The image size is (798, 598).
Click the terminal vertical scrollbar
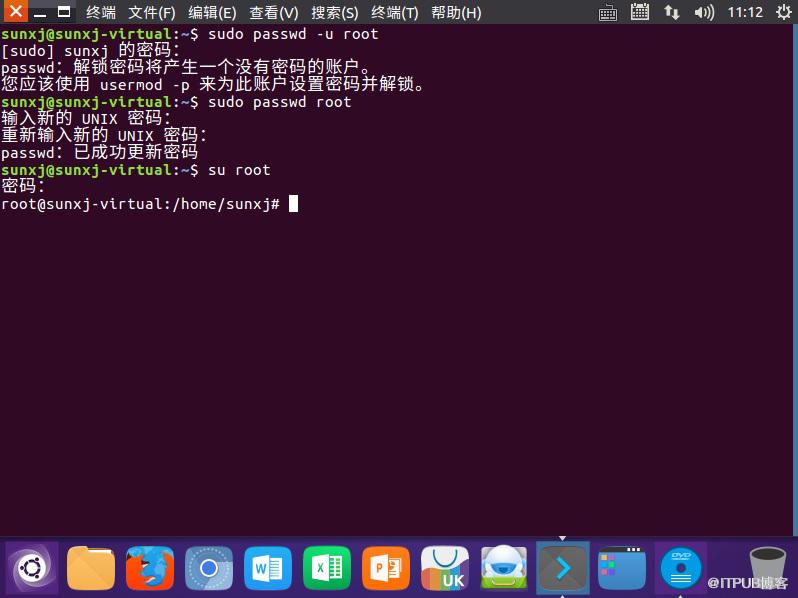[x=795, y=280]
